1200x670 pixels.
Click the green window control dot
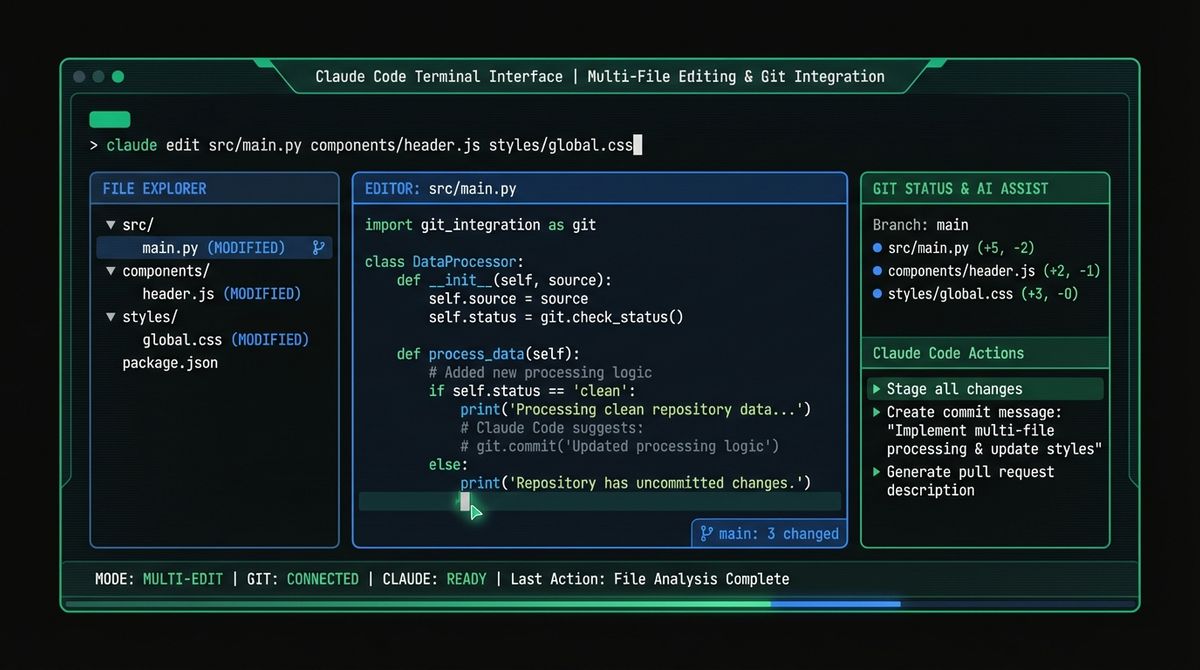118,76
